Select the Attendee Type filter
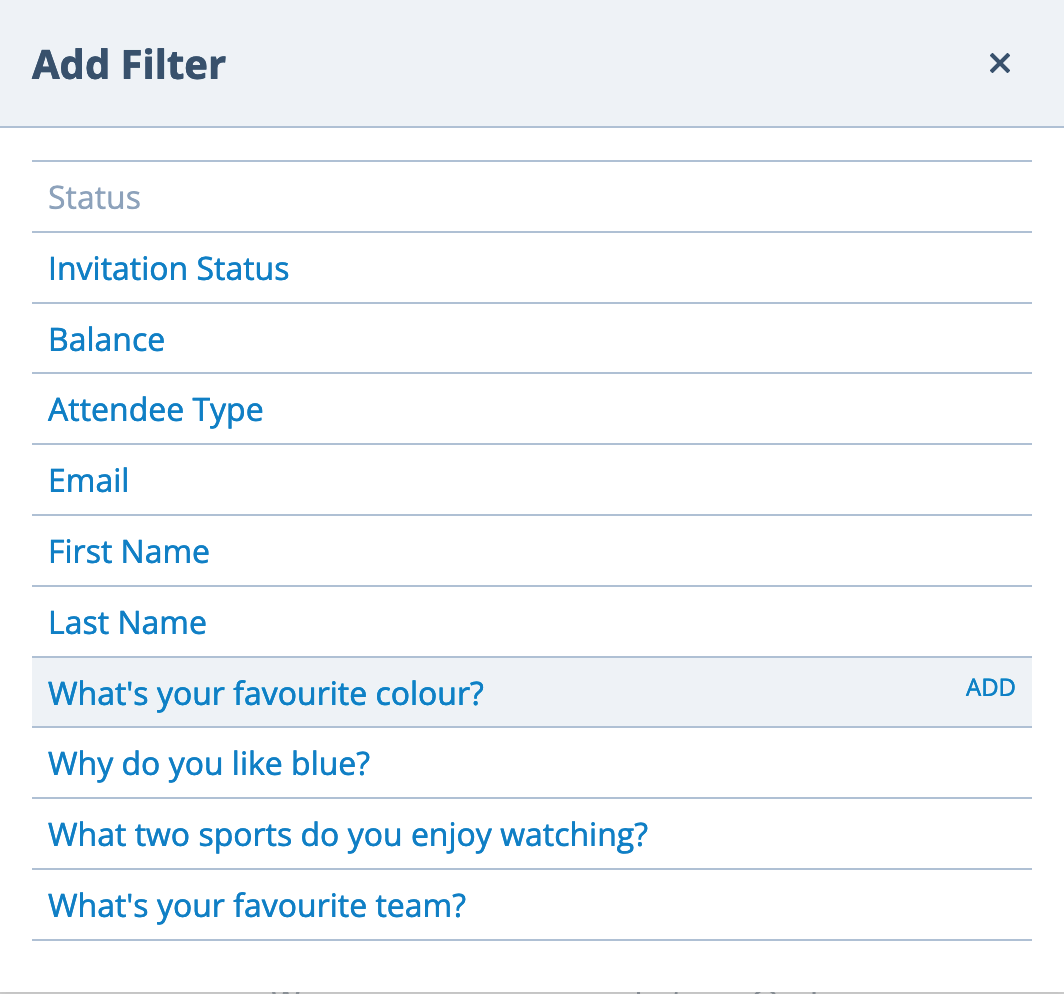 click(x=155, y=410)
